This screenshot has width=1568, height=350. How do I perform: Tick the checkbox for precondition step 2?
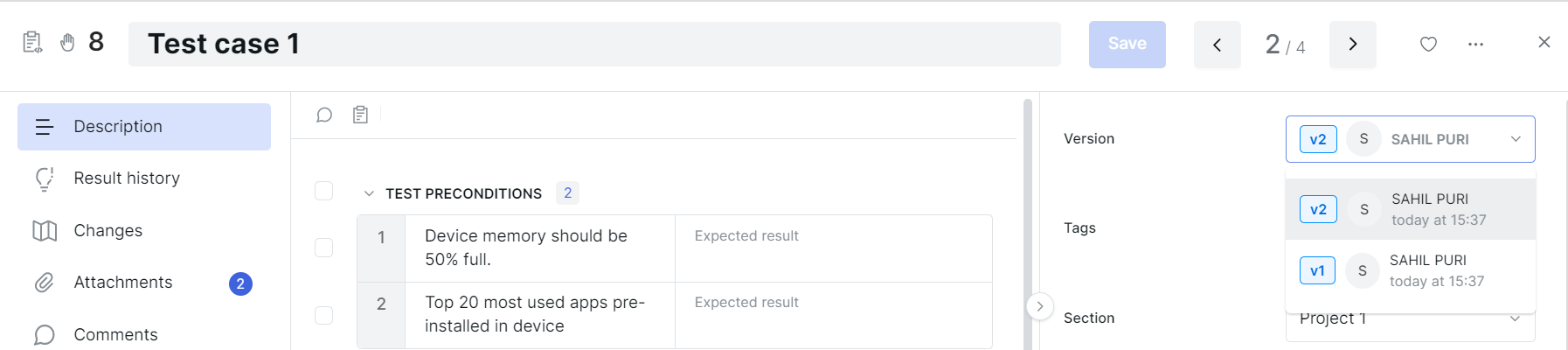(323, 315)
